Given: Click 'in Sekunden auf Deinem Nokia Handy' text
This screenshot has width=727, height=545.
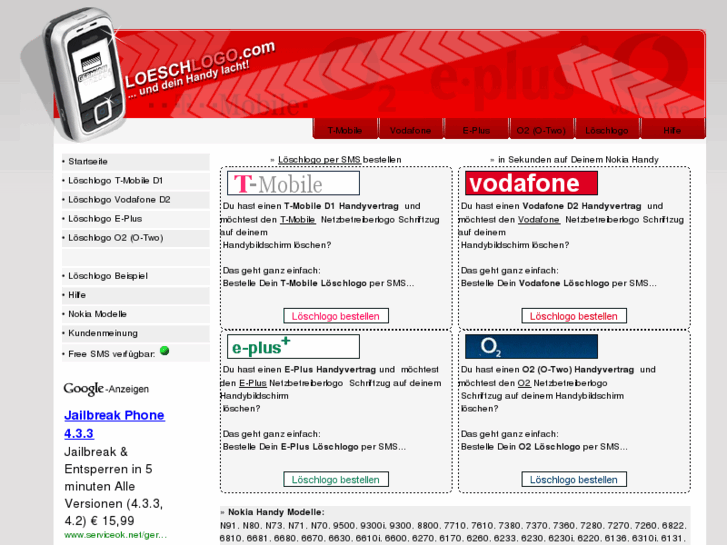Looking at the screenshot, I should click(578, 160).
